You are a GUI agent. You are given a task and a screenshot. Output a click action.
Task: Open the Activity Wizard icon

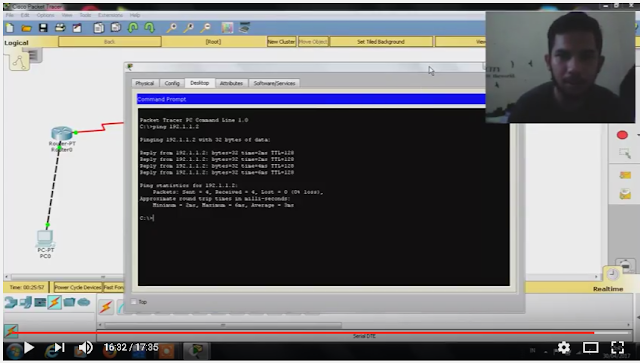77,28
